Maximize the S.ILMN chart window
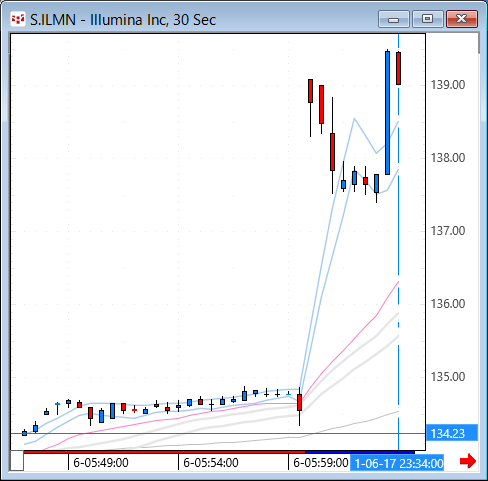Viewport: 488px width, 481px height. [x=427, y=19]
